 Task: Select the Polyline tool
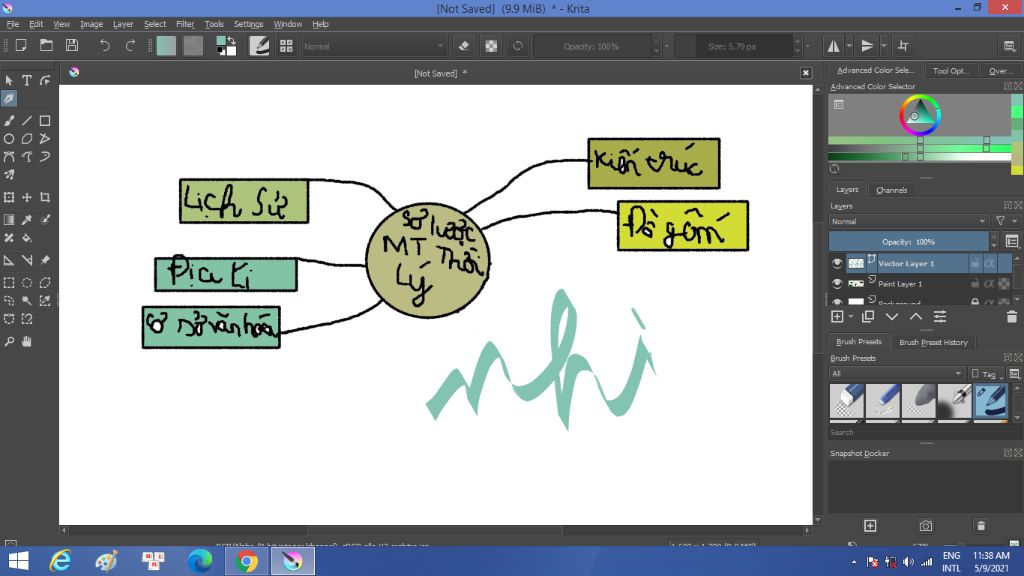[45, 138]
